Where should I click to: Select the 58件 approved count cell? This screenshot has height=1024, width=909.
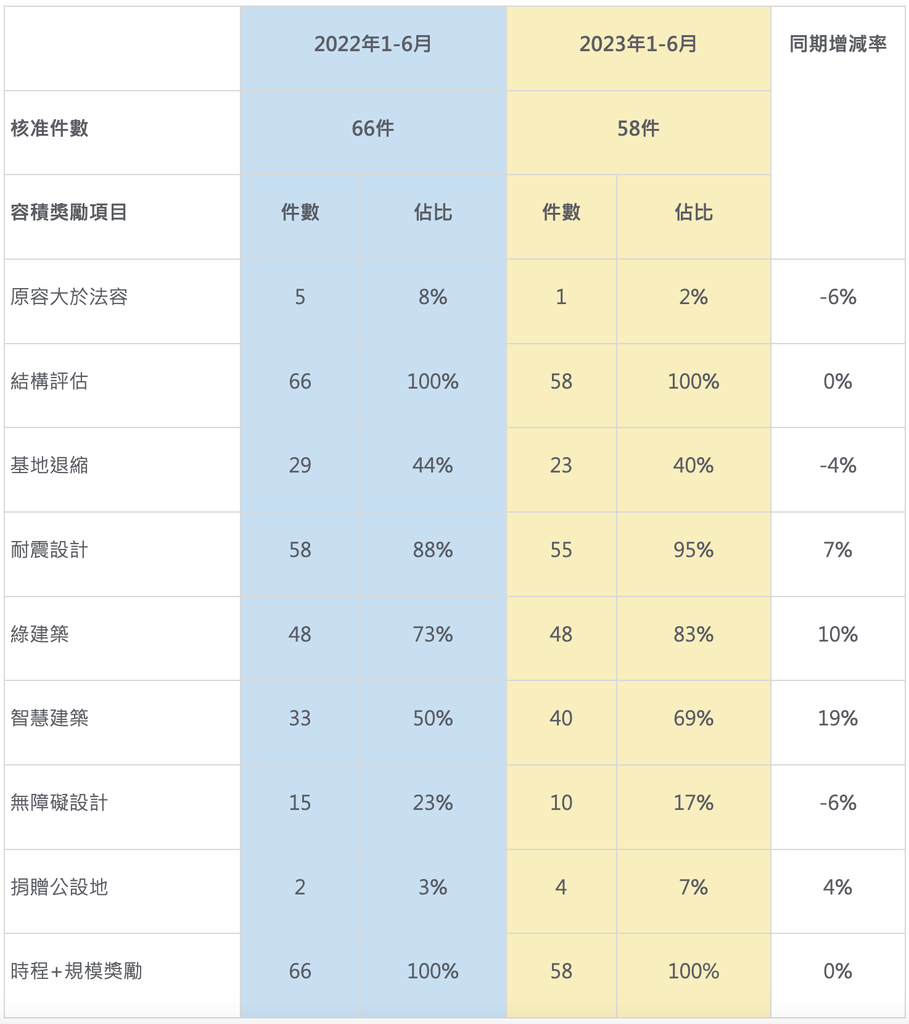pyautogui.click(x=638, y=129)
